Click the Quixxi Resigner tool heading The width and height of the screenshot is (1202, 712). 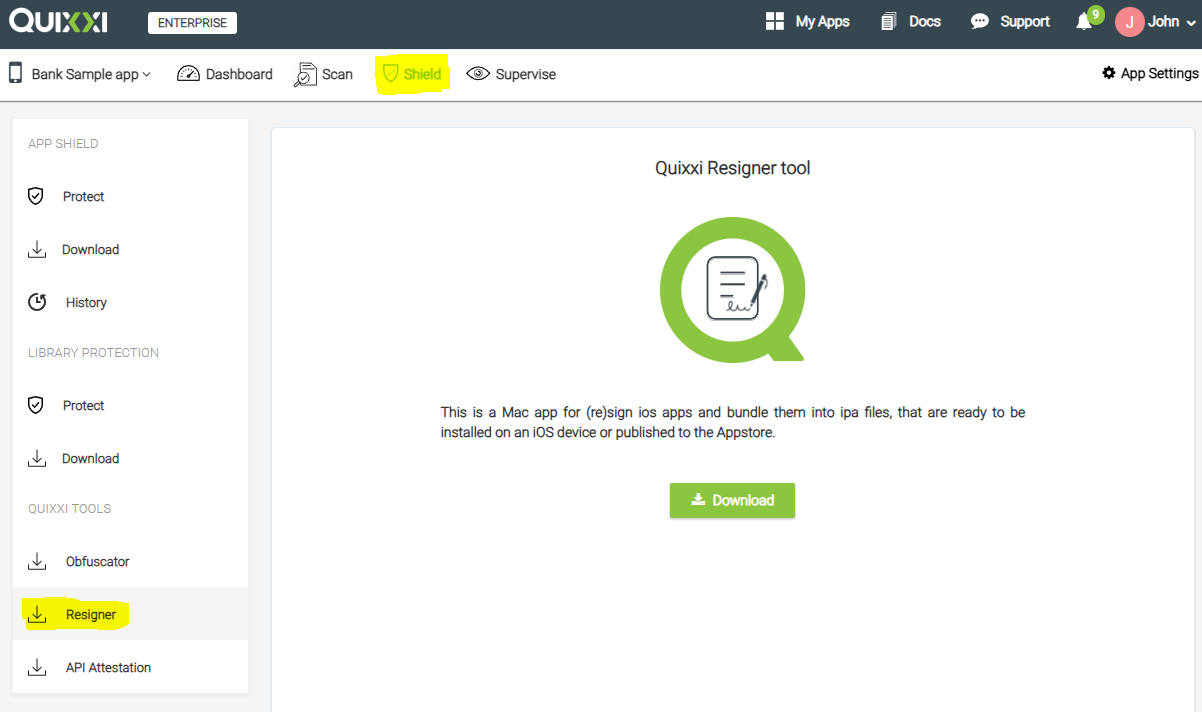point(732,168)
